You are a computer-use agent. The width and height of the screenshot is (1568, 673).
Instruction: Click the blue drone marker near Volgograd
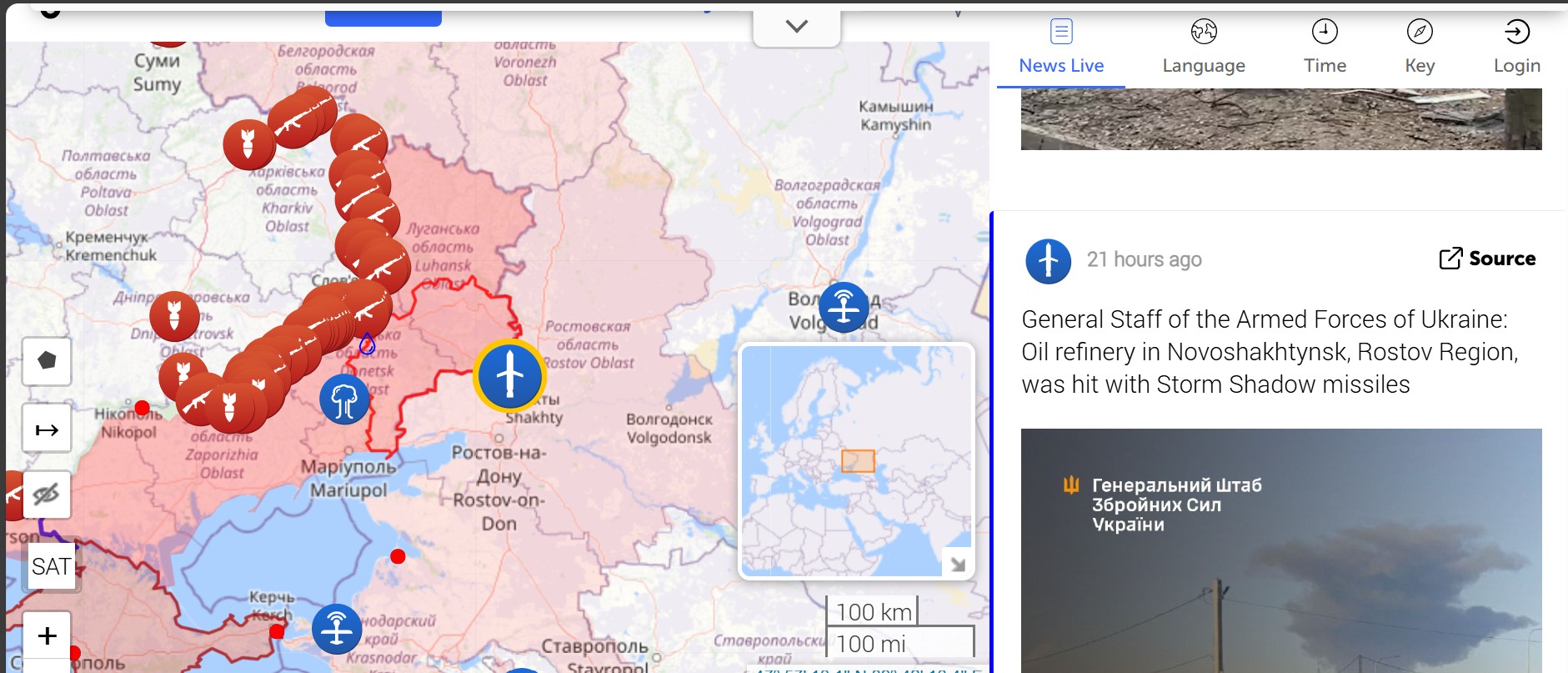844,307
